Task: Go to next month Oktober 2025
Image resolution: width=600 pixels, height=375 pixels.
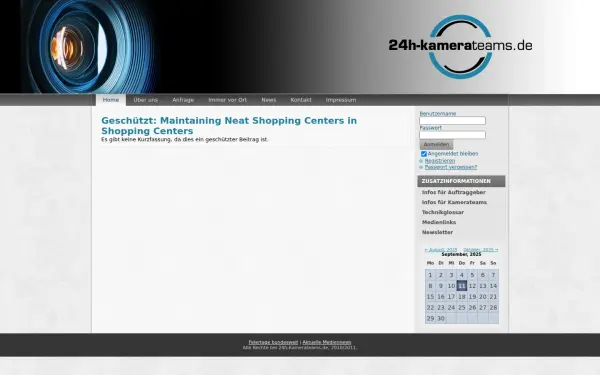Action: (x=481, y=250)
